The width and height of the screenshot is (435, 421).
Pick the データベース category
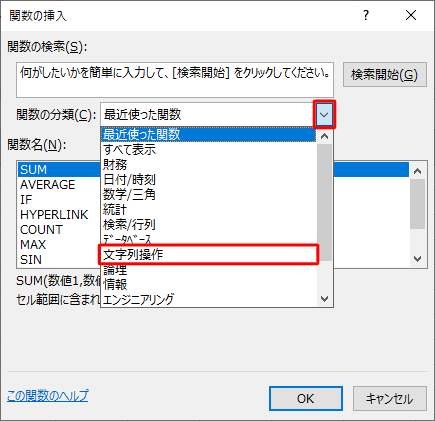(208, 239)
